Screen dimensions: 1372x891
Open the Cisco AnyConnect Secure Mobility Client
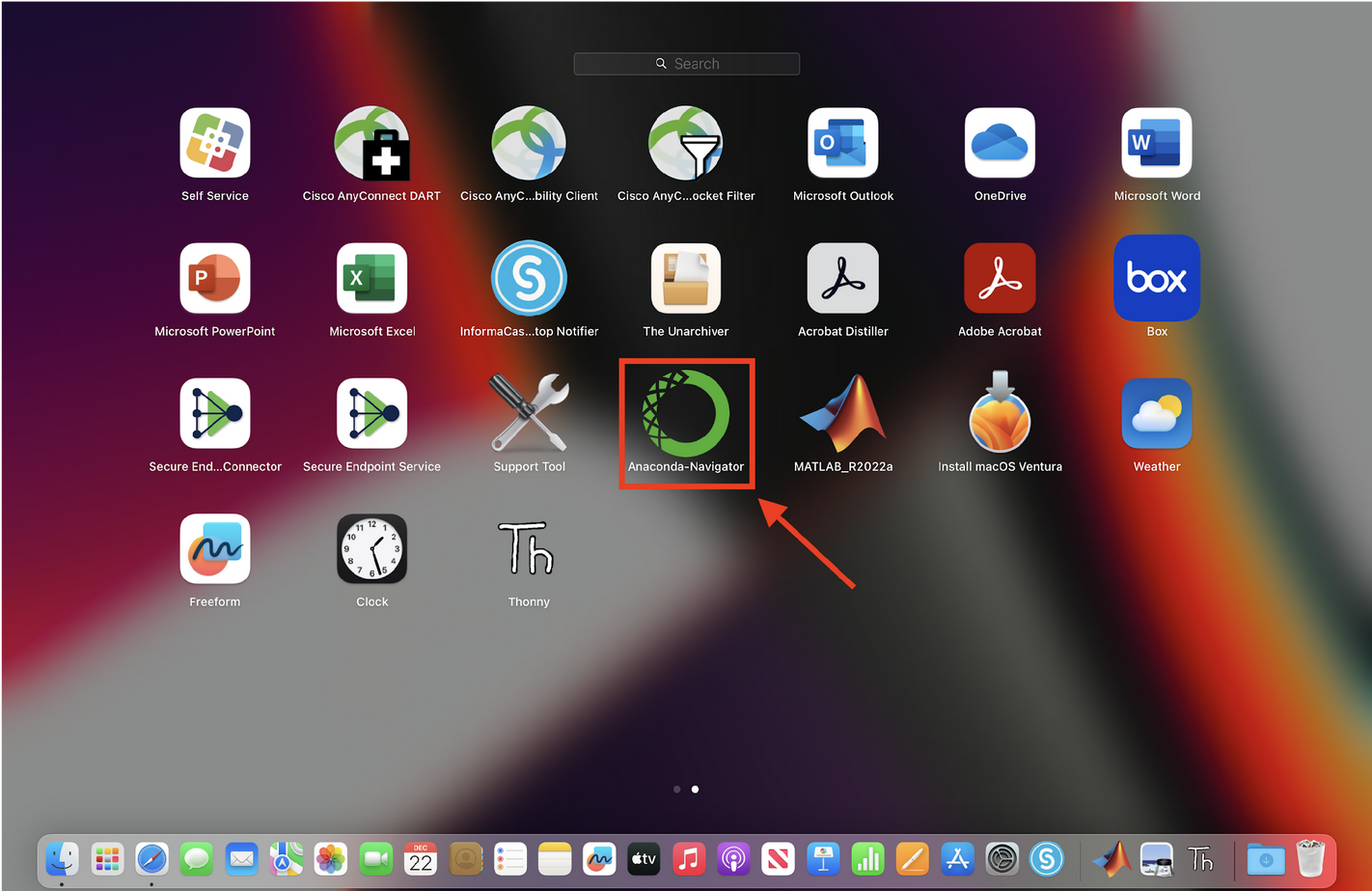529,143
